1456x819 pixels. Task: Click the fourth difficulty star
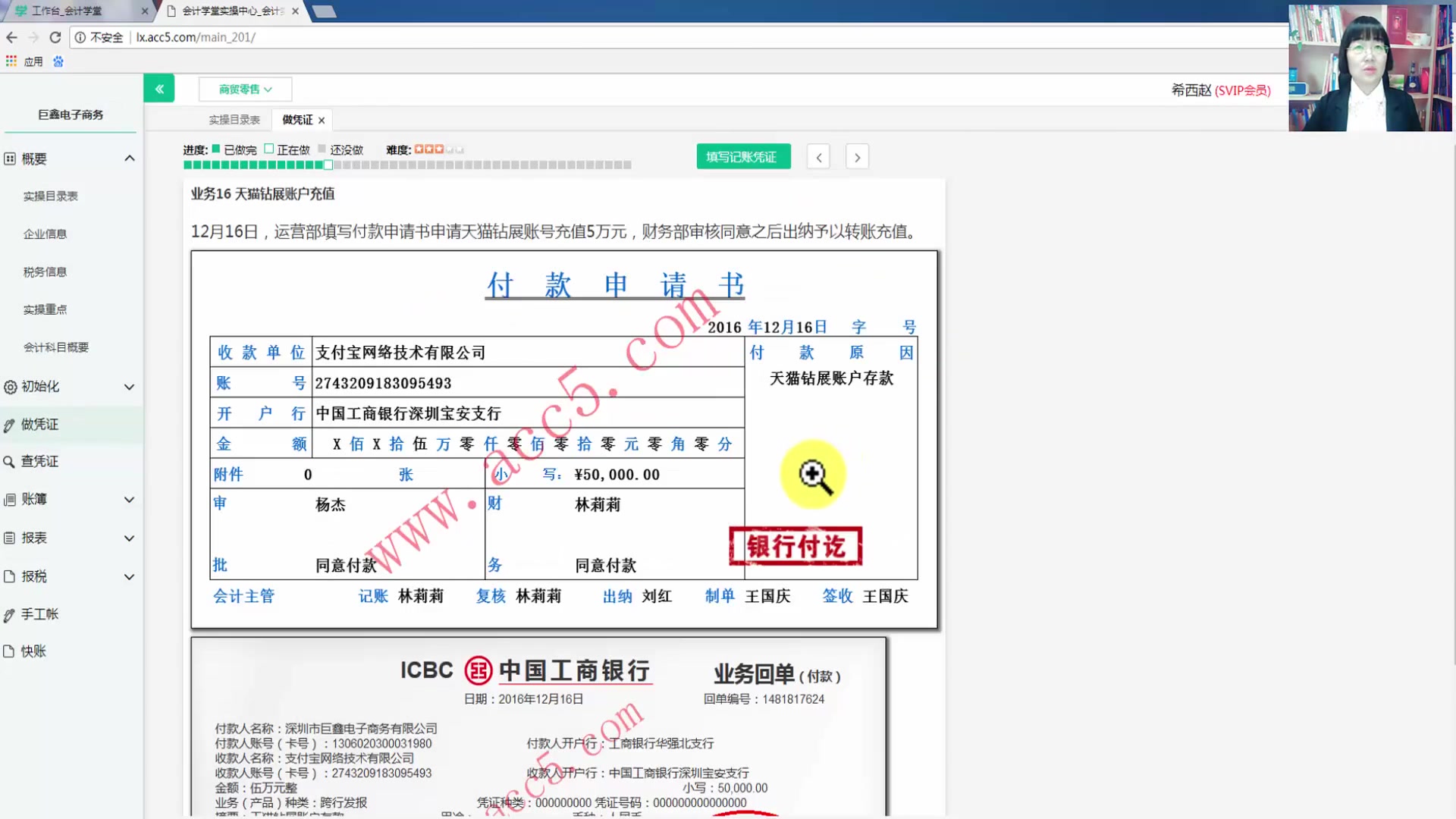(448, 149)
